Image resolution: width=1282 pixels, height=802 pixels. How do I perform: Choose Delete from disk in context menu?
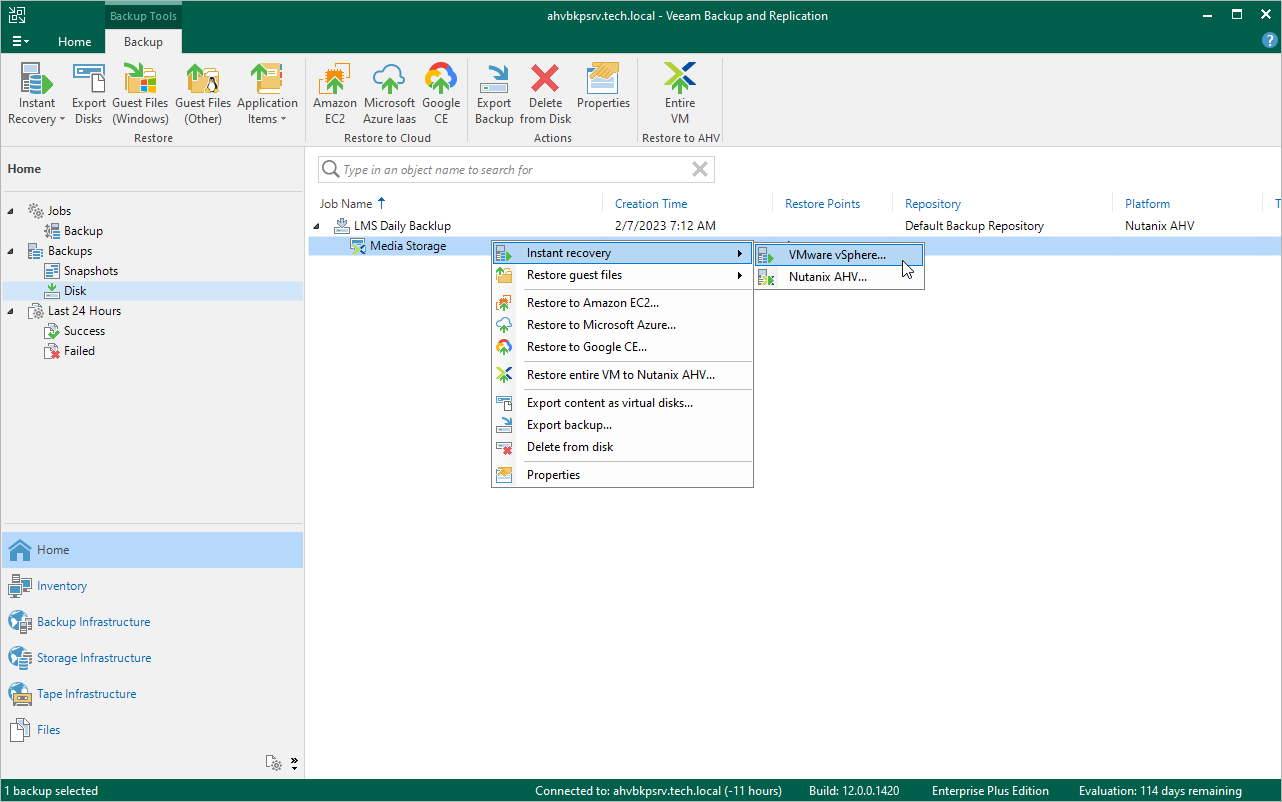(622, 447)
